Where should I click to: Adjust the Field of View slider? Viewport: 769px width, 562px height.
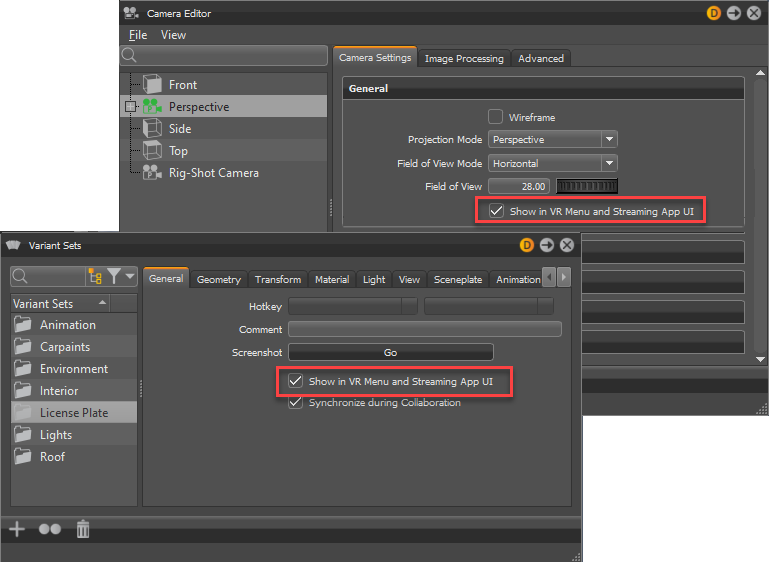[x=587, y=186]
